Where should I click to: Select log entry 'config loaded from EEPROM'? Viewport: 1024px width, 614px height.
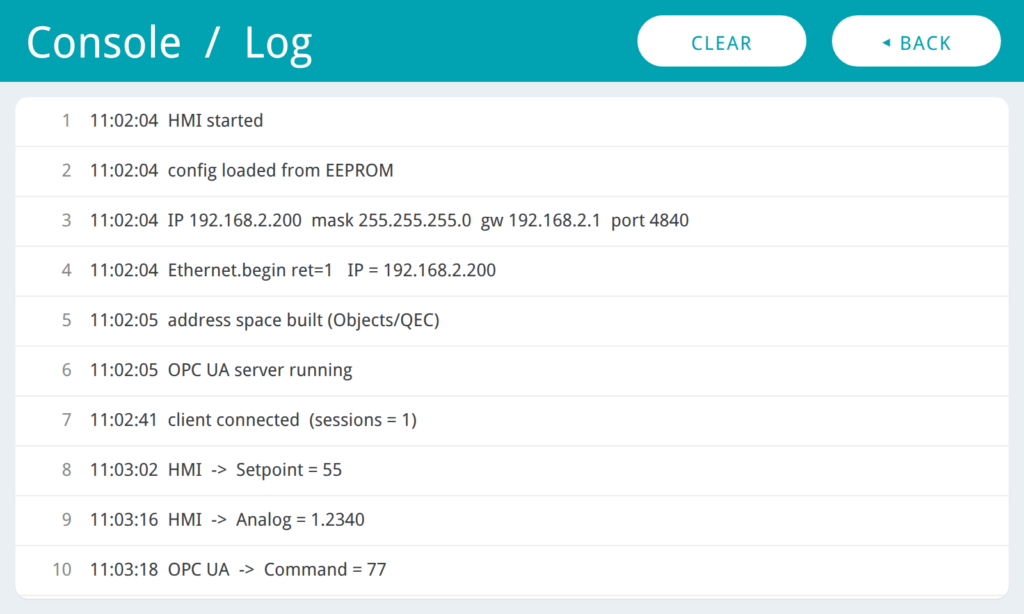click(512, 171)
